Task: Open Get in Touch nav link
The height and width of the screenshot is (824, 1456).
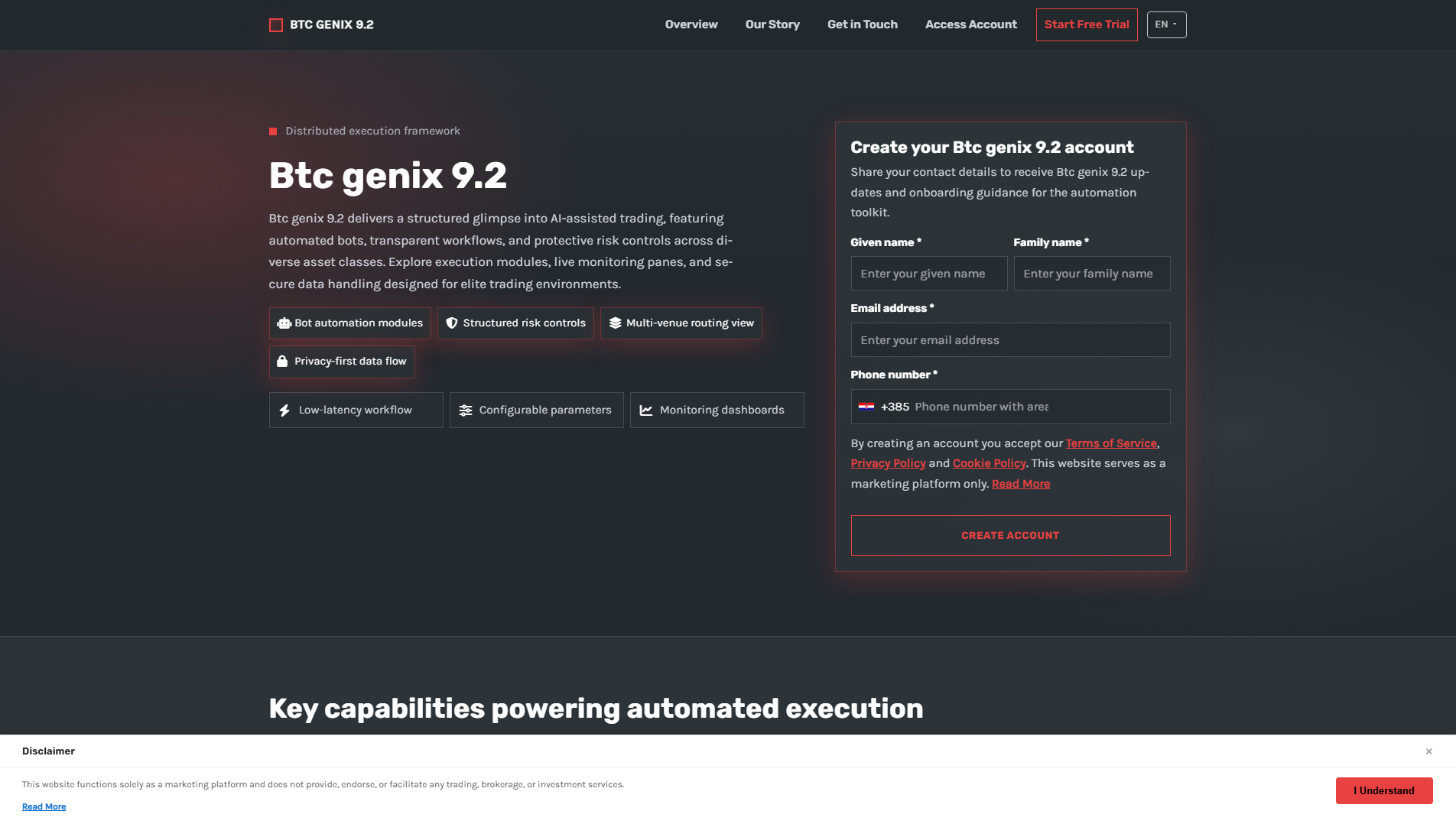Action: point(863,24)
